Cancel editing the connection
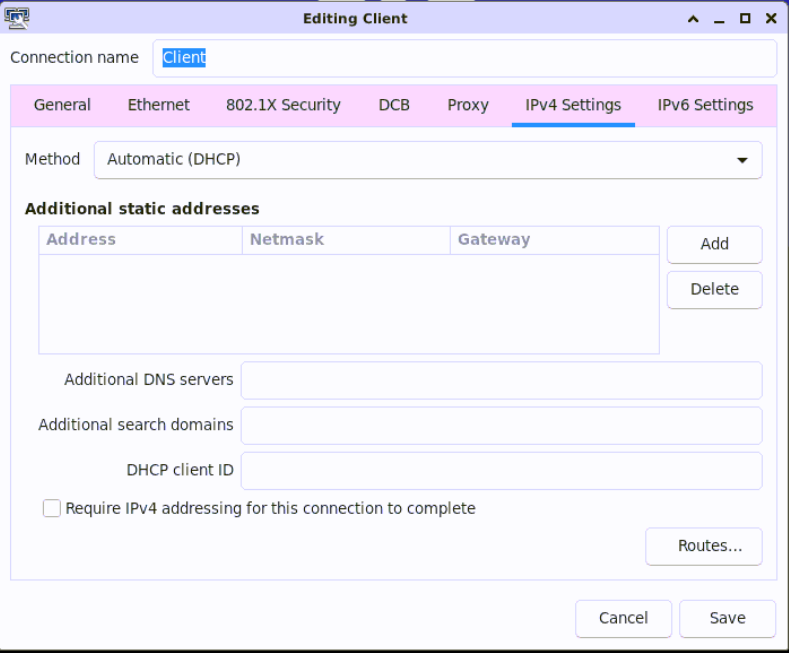Image resolution: width=789 pixels, height=653 pixels. tap(623, 618)
